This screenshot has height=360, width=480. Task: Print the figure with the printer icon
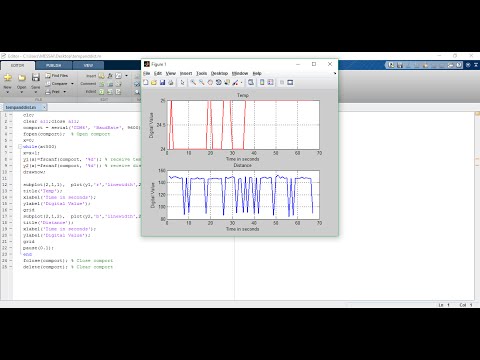point(171,83)
